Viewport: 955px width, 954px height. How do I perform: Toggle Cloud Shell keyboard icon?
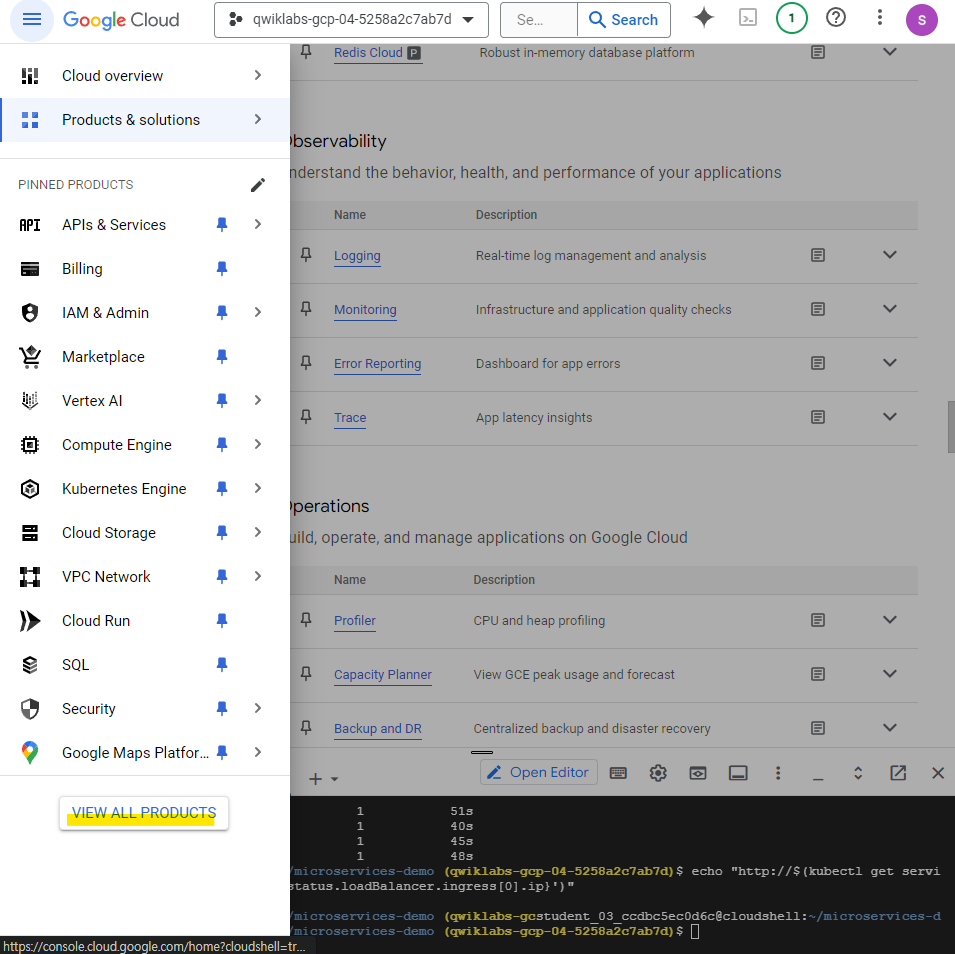(x=618, y=773)
